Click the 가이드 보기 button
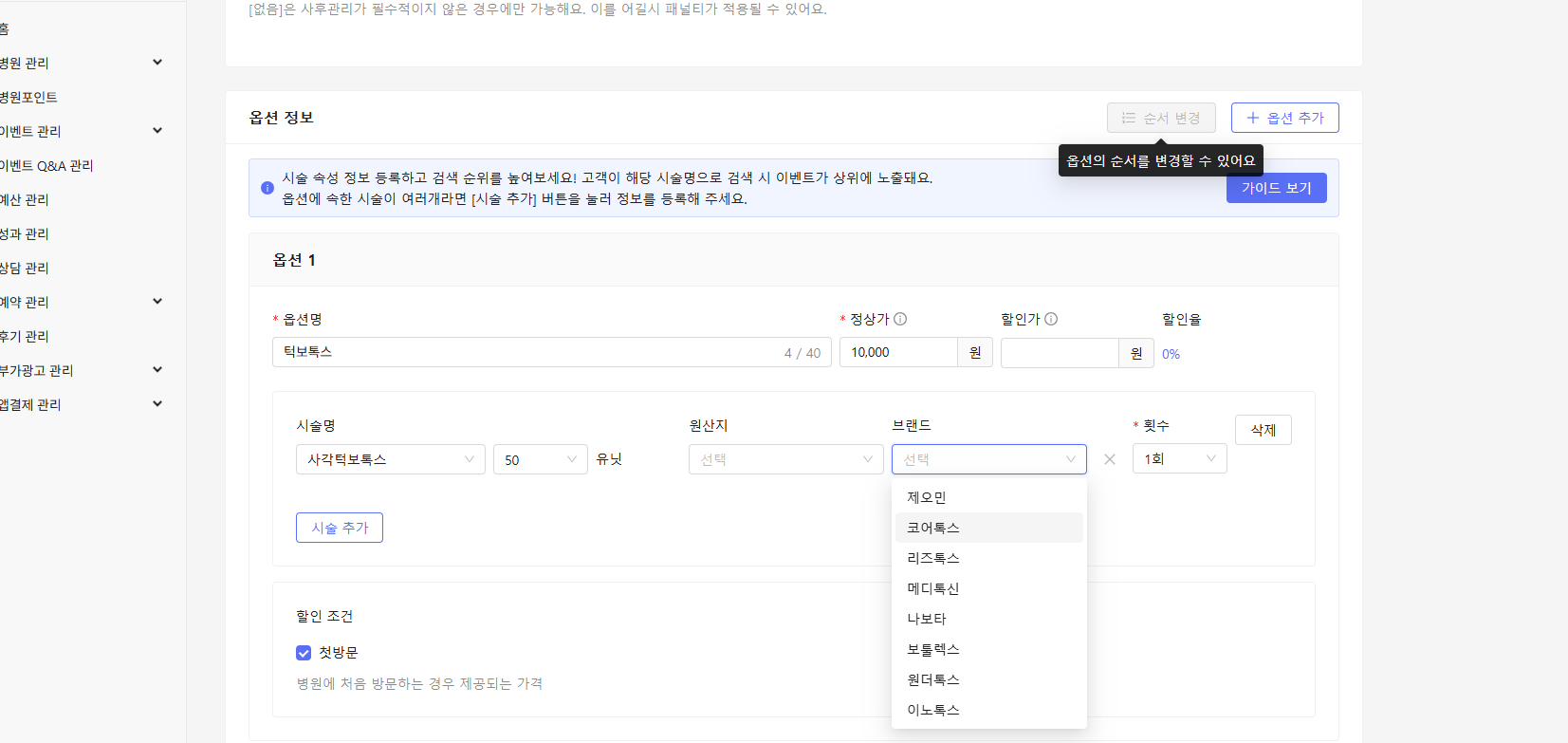The image size is (1568, 743). click(1276, 188)
